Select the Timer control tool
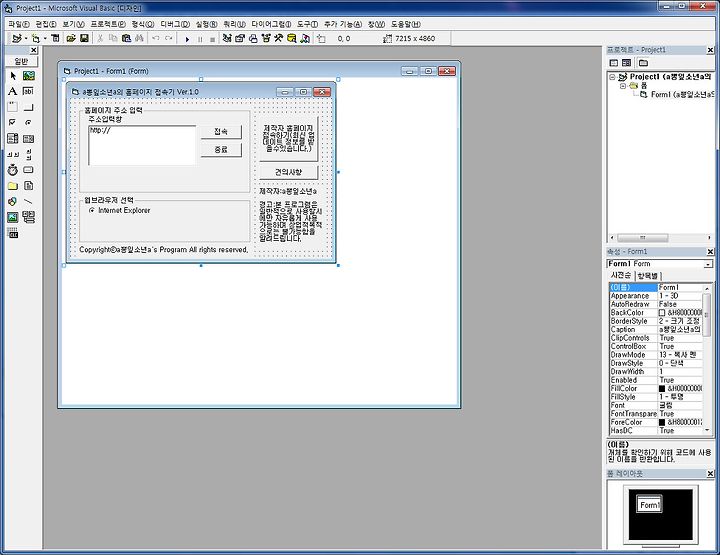The image size is (720, 555). (13, 170)
